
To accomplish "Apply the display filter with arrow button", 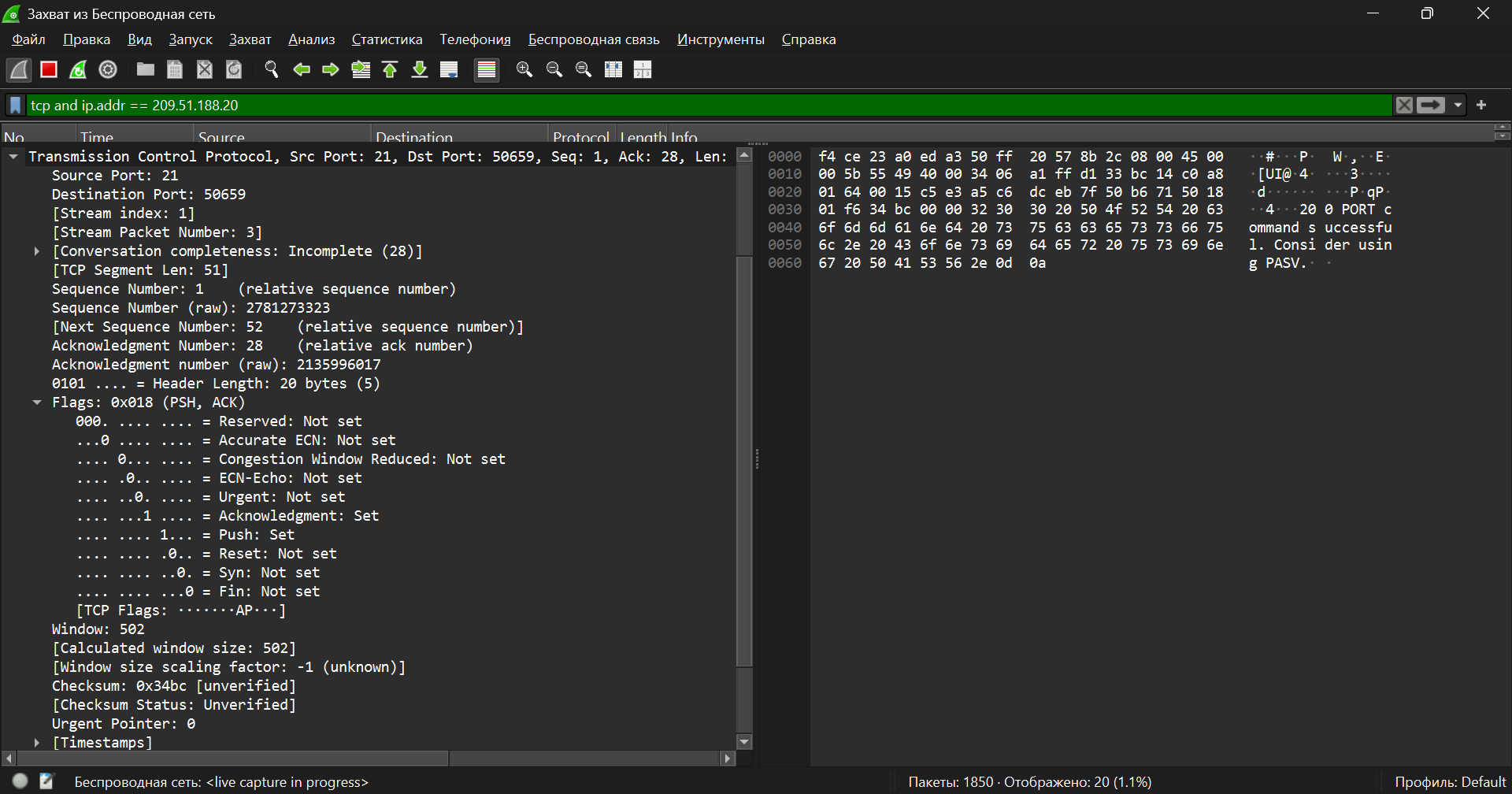I will [x=1431, y=106].
